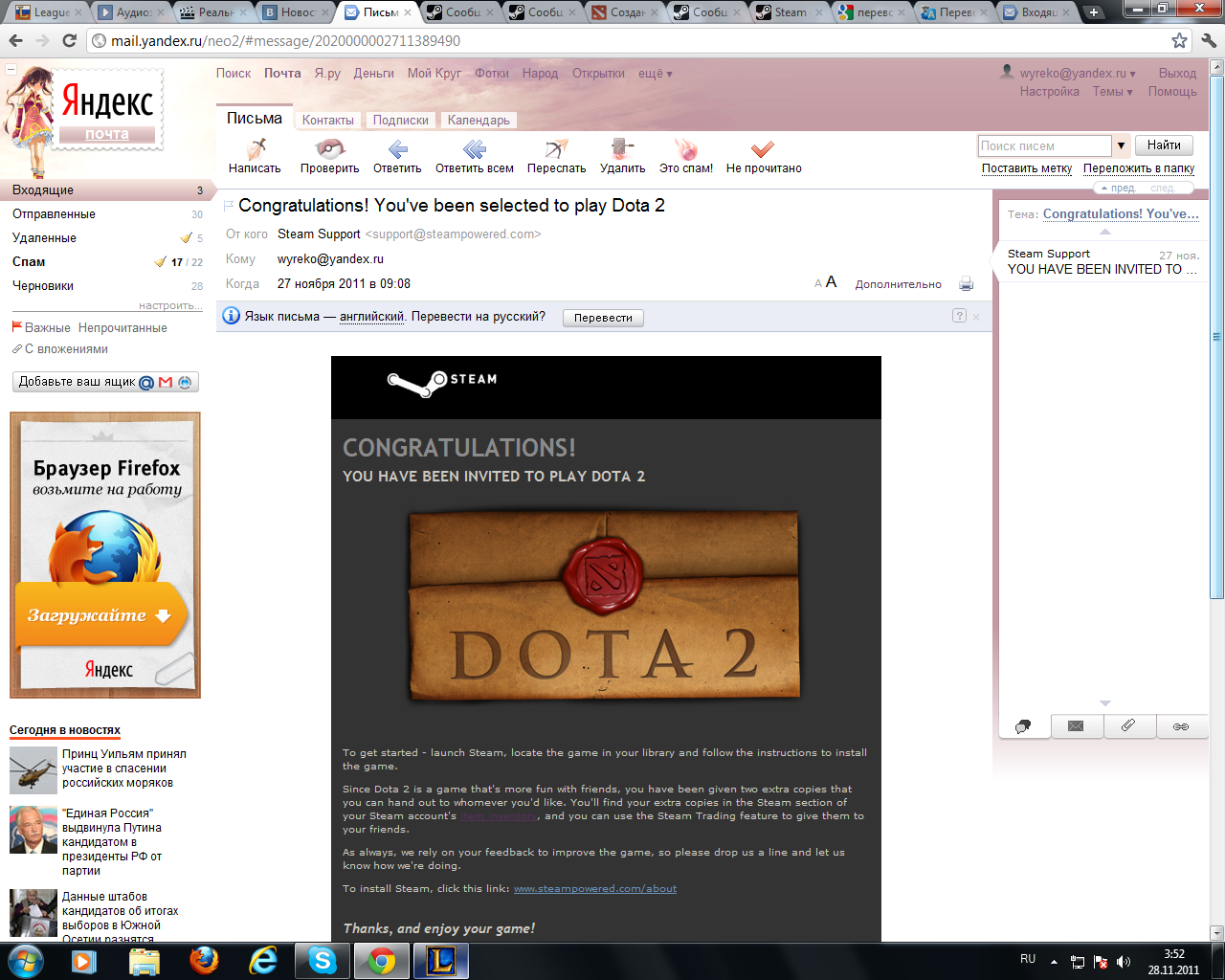Image resolution: width=1225 pixels, height=980 pixels.
Task: Switch to the Подписки tab
Action: 401,121
